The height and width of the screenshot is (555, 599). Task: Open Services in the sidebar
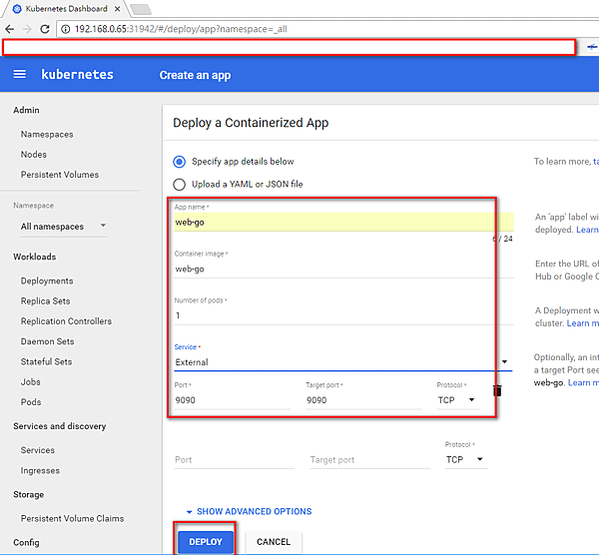38,450
